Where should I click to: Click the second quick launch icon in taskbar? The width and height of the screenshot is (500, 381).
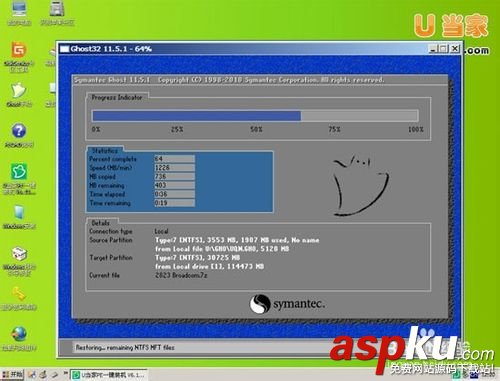point(43,375)
